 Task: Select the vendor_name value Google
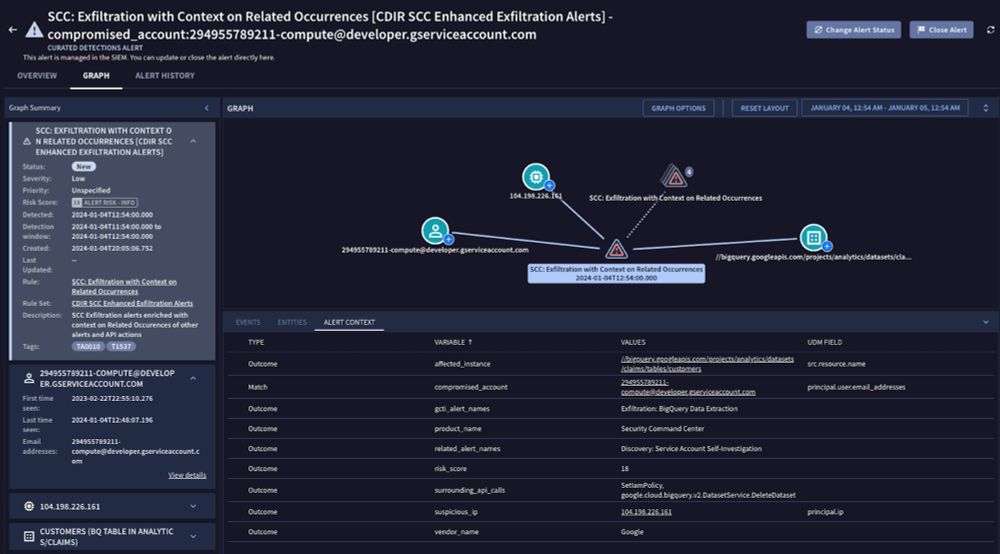pos(632,532)
